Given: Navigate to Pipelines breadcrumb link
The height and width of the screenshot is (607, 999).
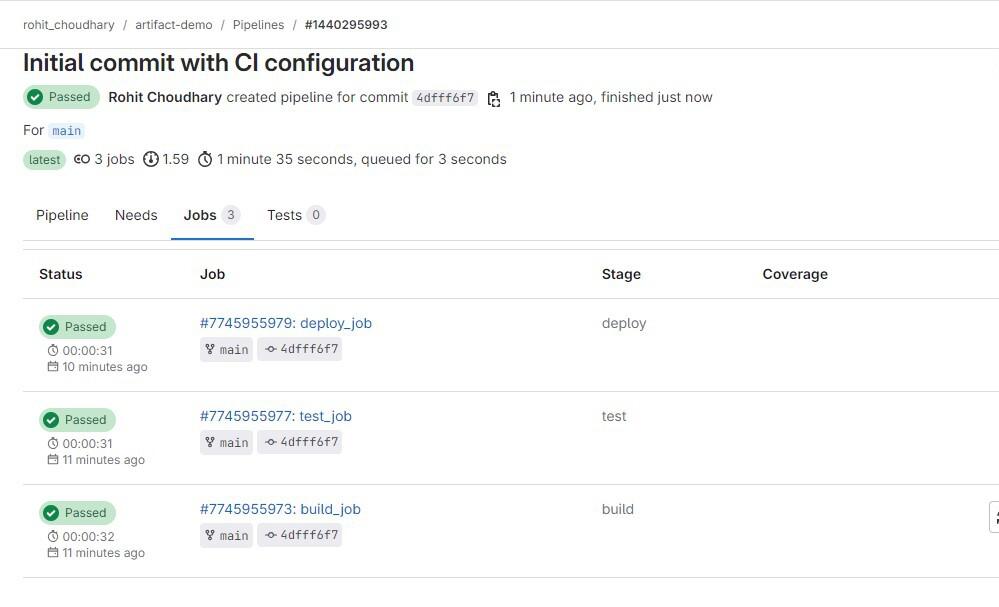Looking at the screenshot, I should pyautogui.click(x=258, y=24).
